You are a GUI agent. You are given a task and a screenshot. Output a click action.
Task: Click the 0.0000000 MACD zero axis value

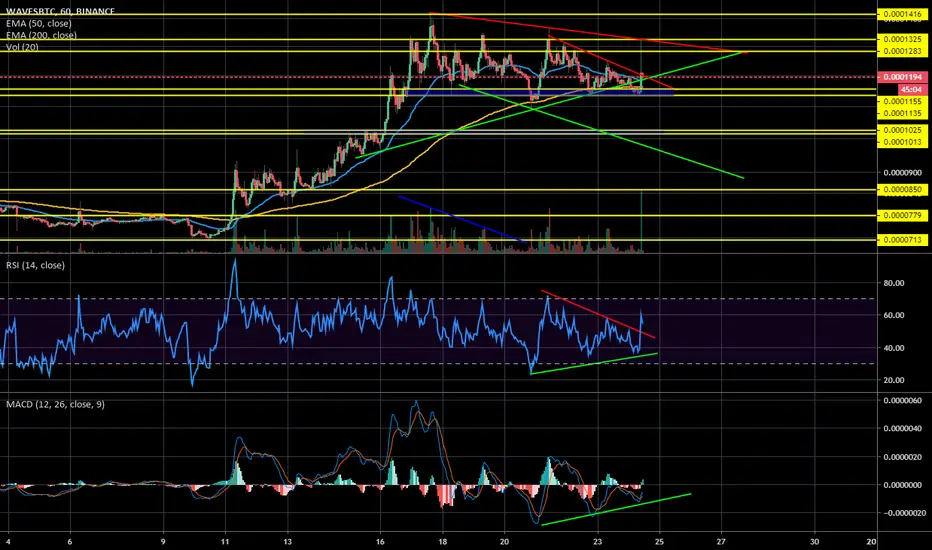pos(902,485)
